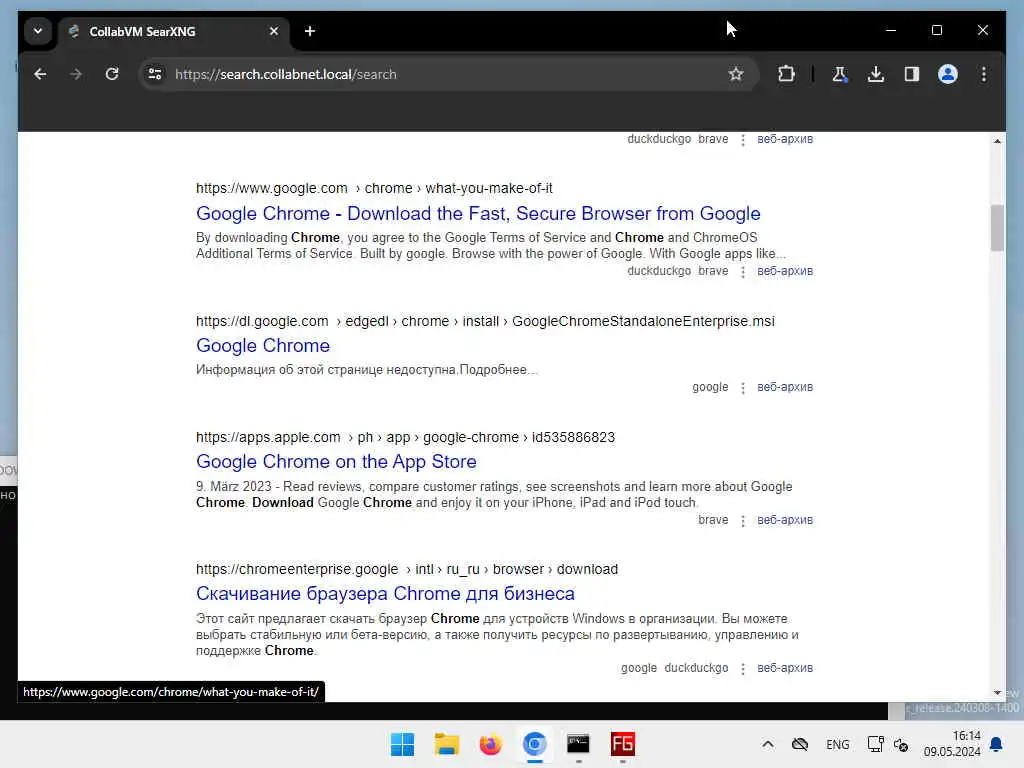
Task: Click 'google' engine label under dl.google.com result
Action: click(710, 387)
